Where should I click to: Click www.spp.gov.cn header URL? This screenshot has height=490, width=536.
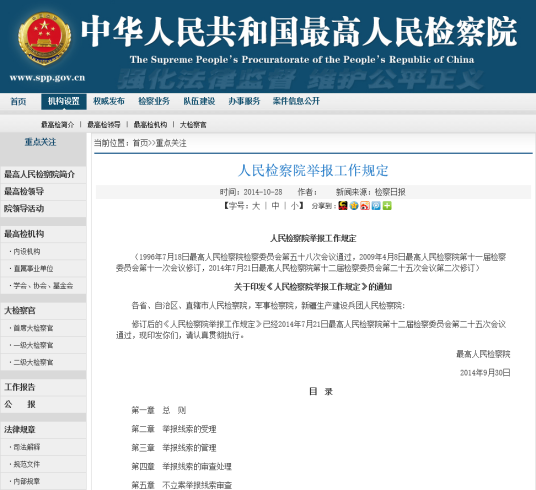pyautogui.click(x=48, y=78)
